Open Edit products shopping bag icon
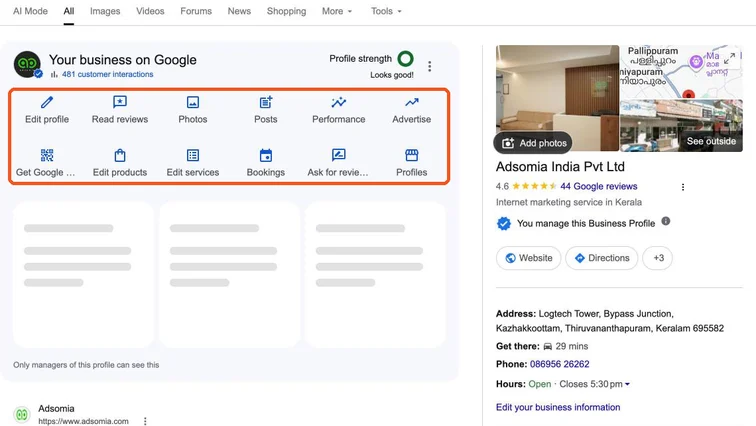The image size is (756, 426). click(120, 155)
